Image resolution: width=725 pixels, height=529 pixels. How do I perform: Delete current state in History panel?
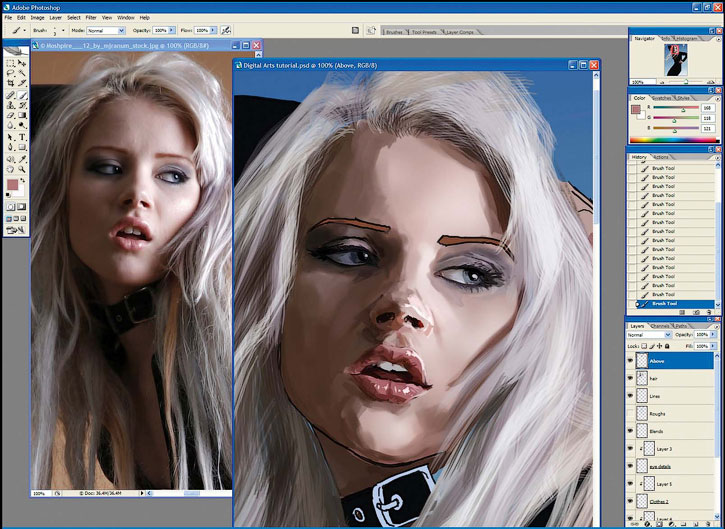click(x=709, y=313)
